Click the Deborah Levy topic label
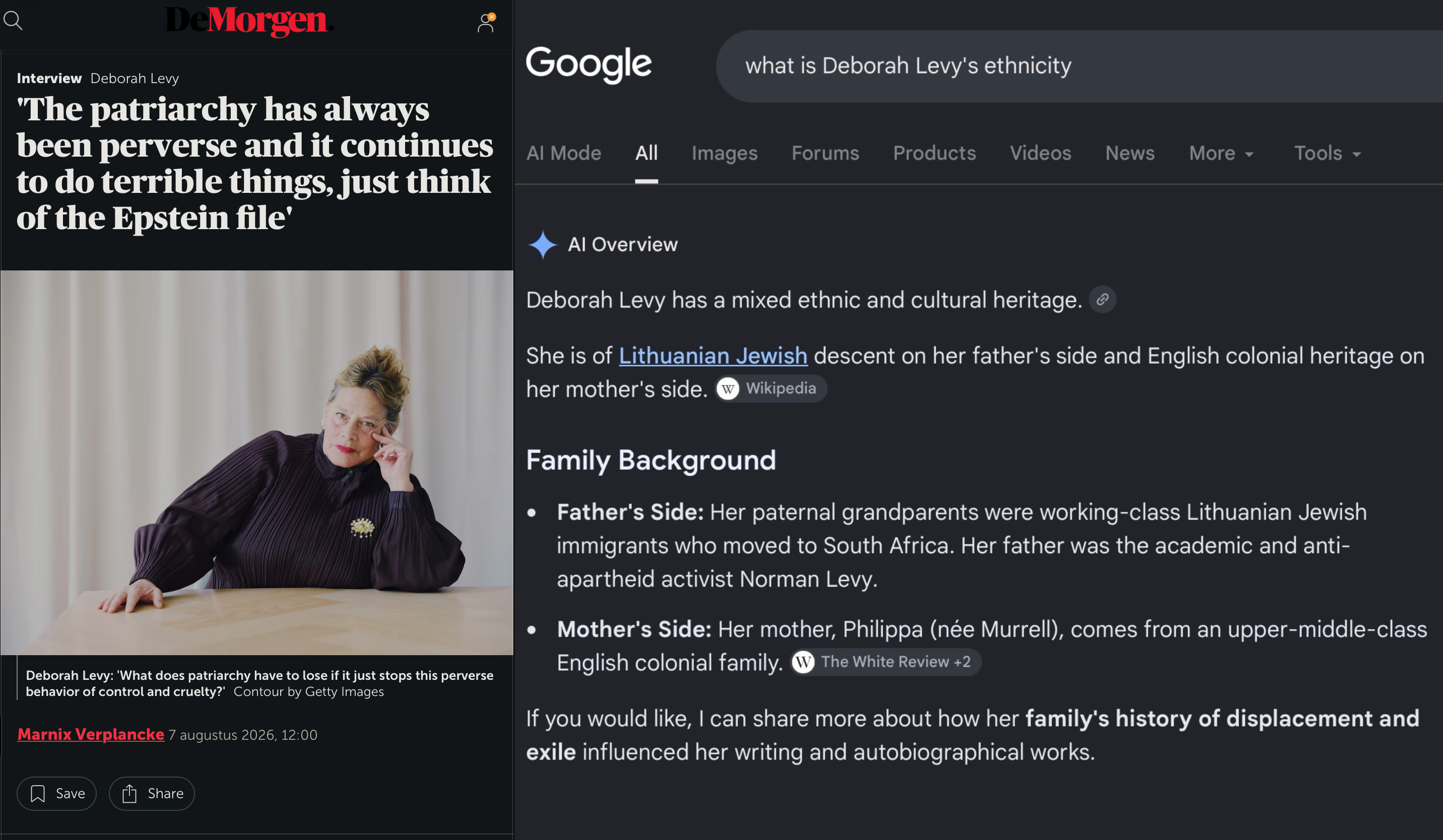Image resolution: width=1443 pixels, height=840 pixels. [x=135, y=79]
